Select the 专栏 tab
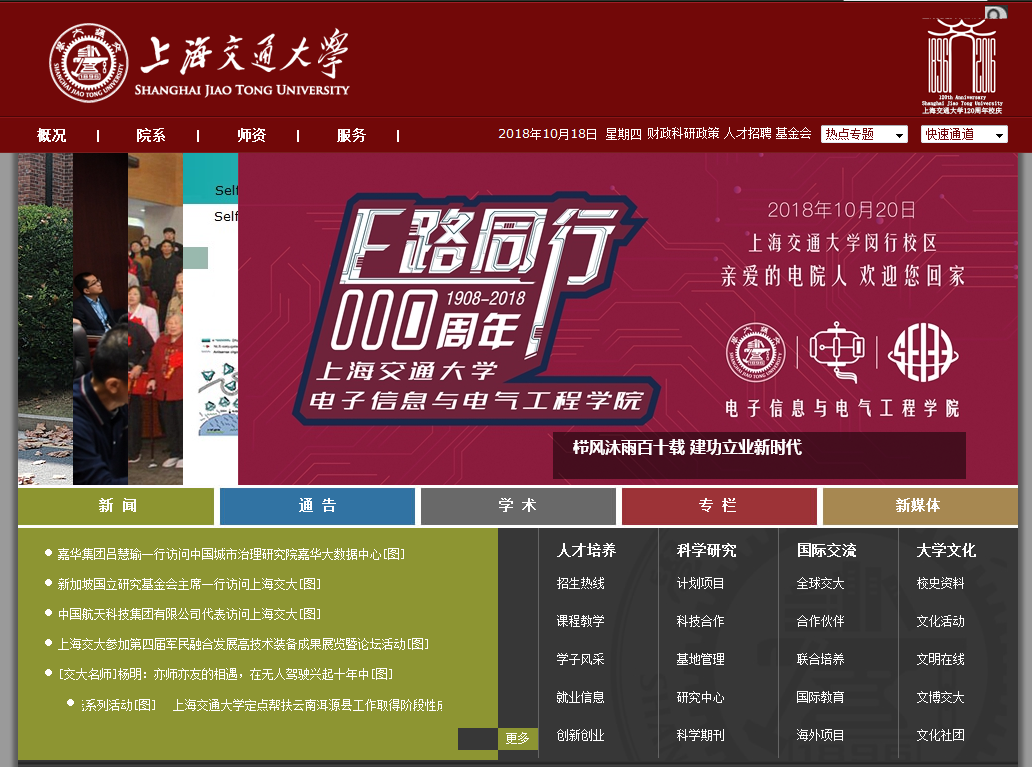The height and width of the screenshot is (767, 1032). (719, 506)
